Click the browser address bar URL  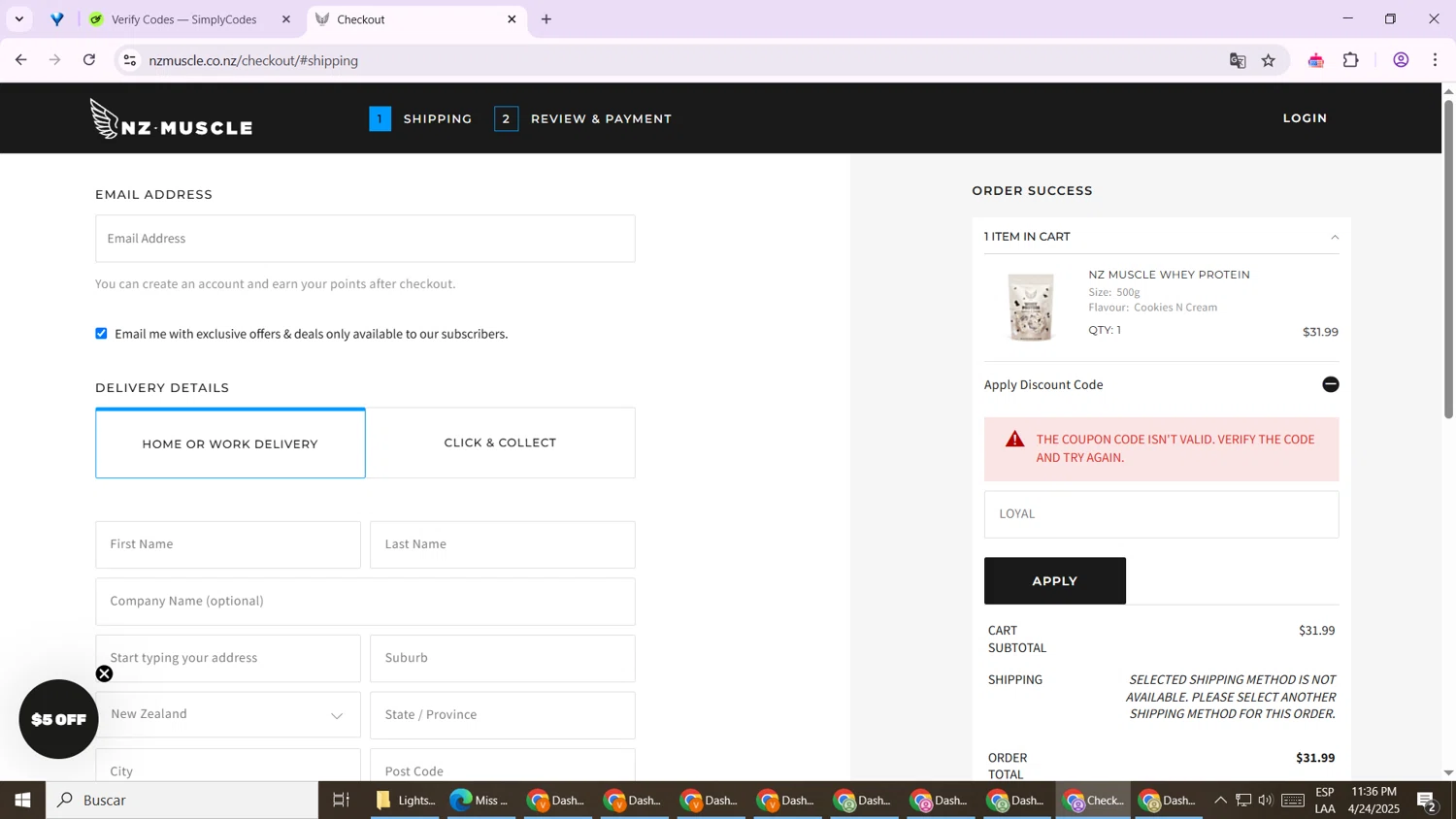coord(253,60)
